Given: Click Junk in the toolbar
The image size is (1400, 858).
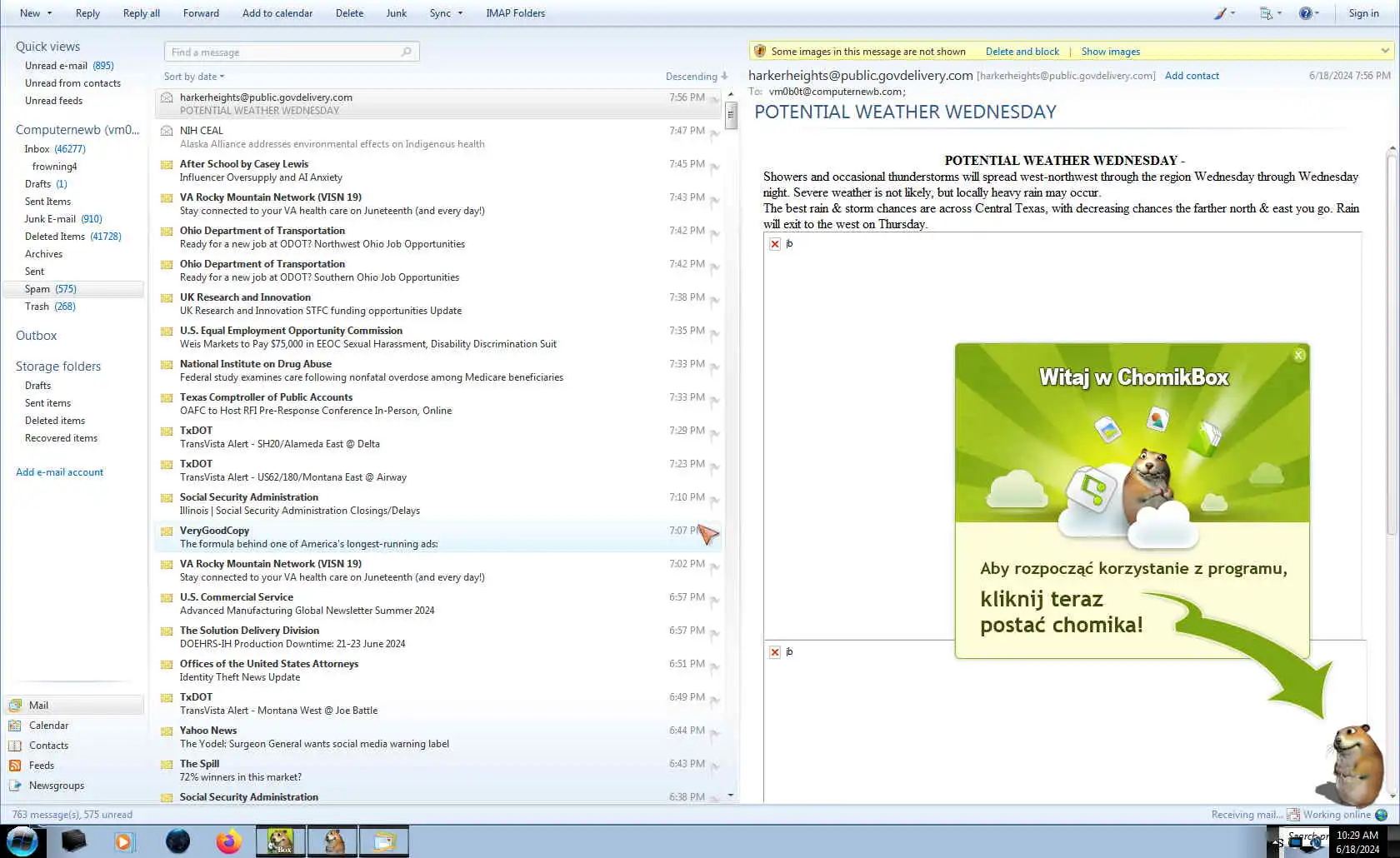Looking at the screenshot, I should click(397, 13).
